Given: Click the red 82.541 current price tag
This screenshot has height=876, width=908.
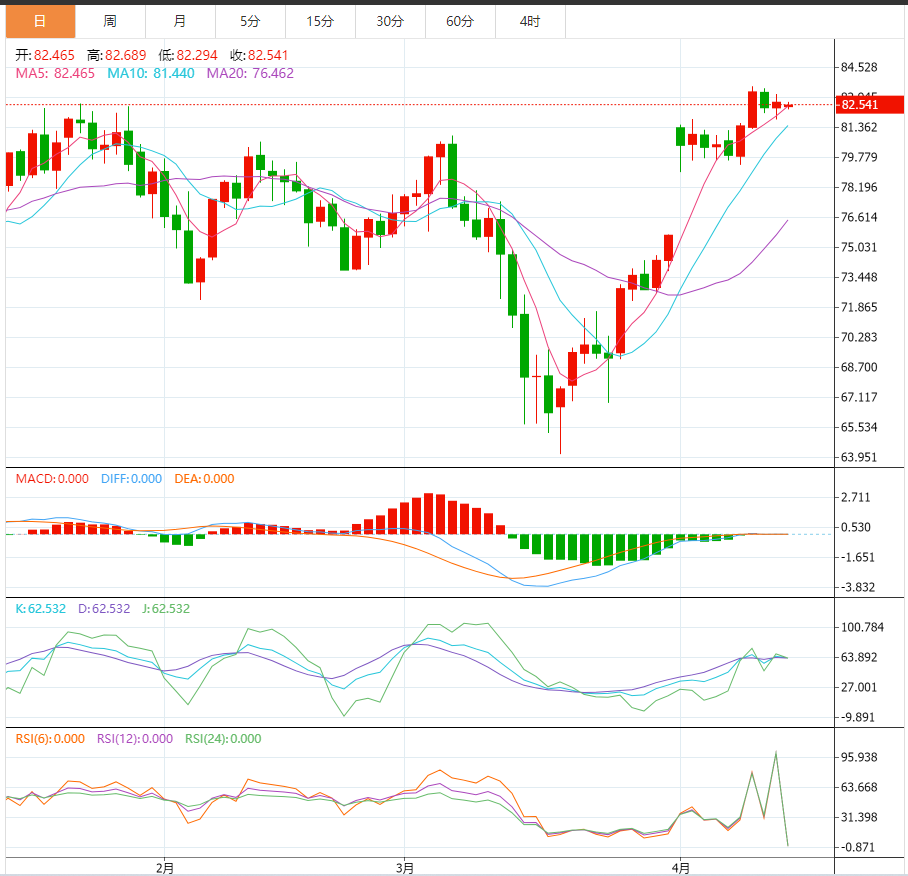Looking at the screenshot, I should point(860,105).
